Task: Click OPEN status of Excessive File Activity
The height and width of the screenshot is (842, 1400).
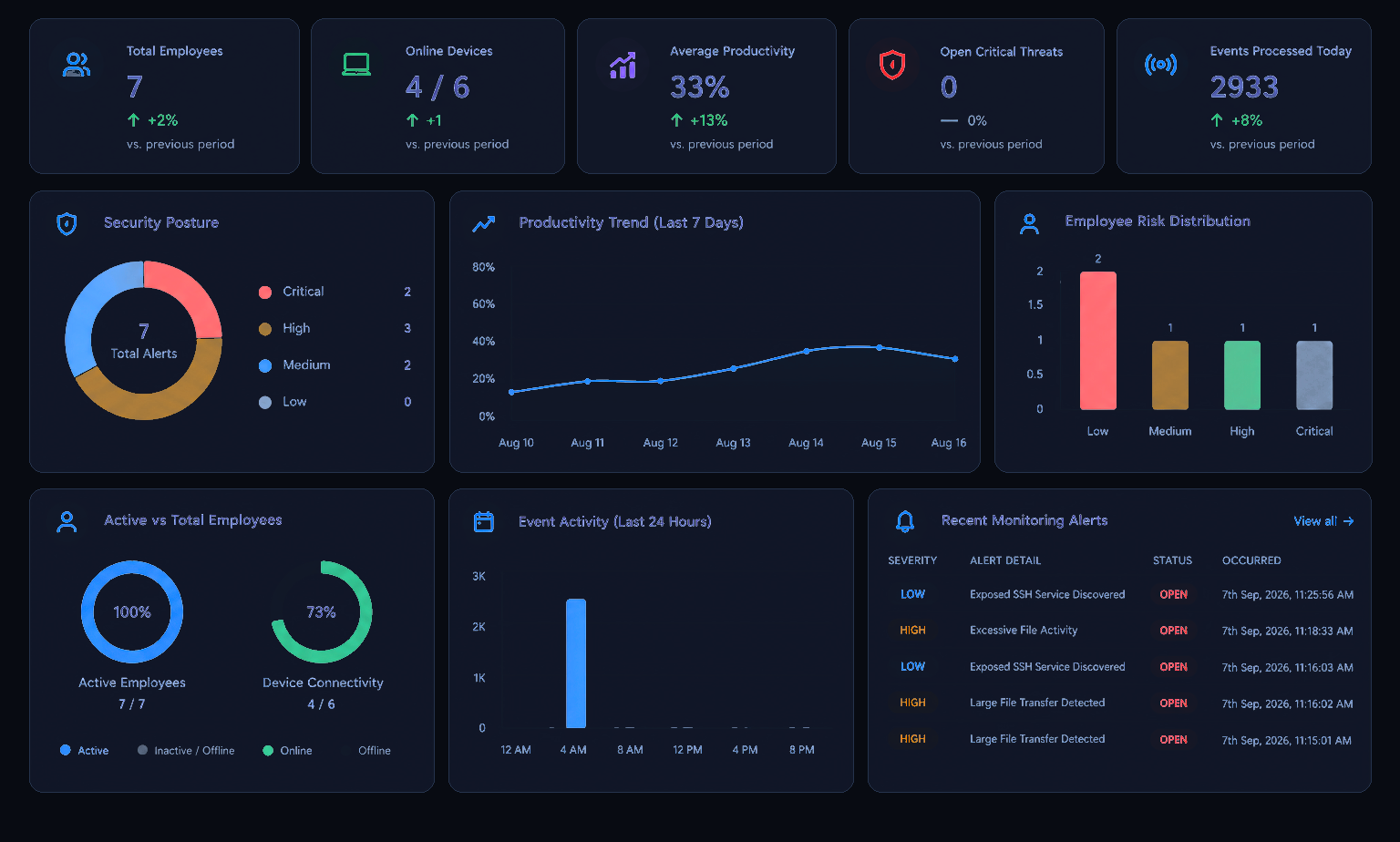Action: (1173, 631)
